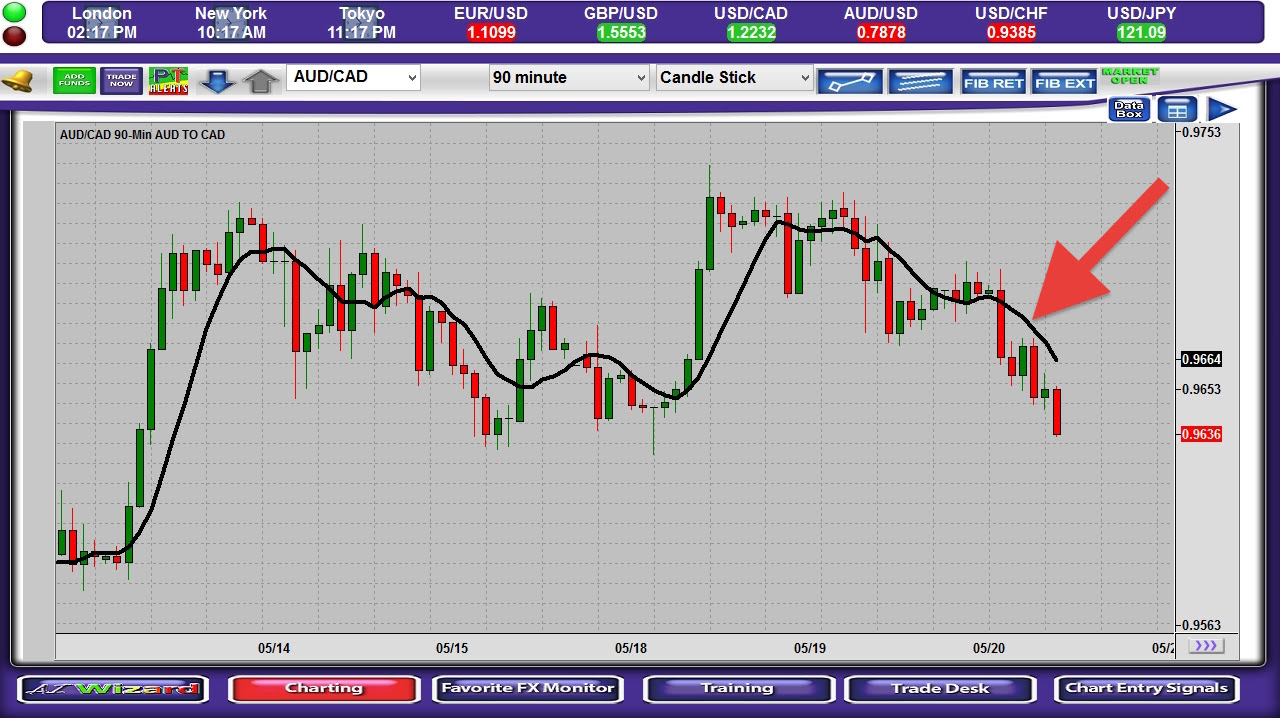Click the blue play arrow icon
The image size is (1280, 718).
[1222, 109]
